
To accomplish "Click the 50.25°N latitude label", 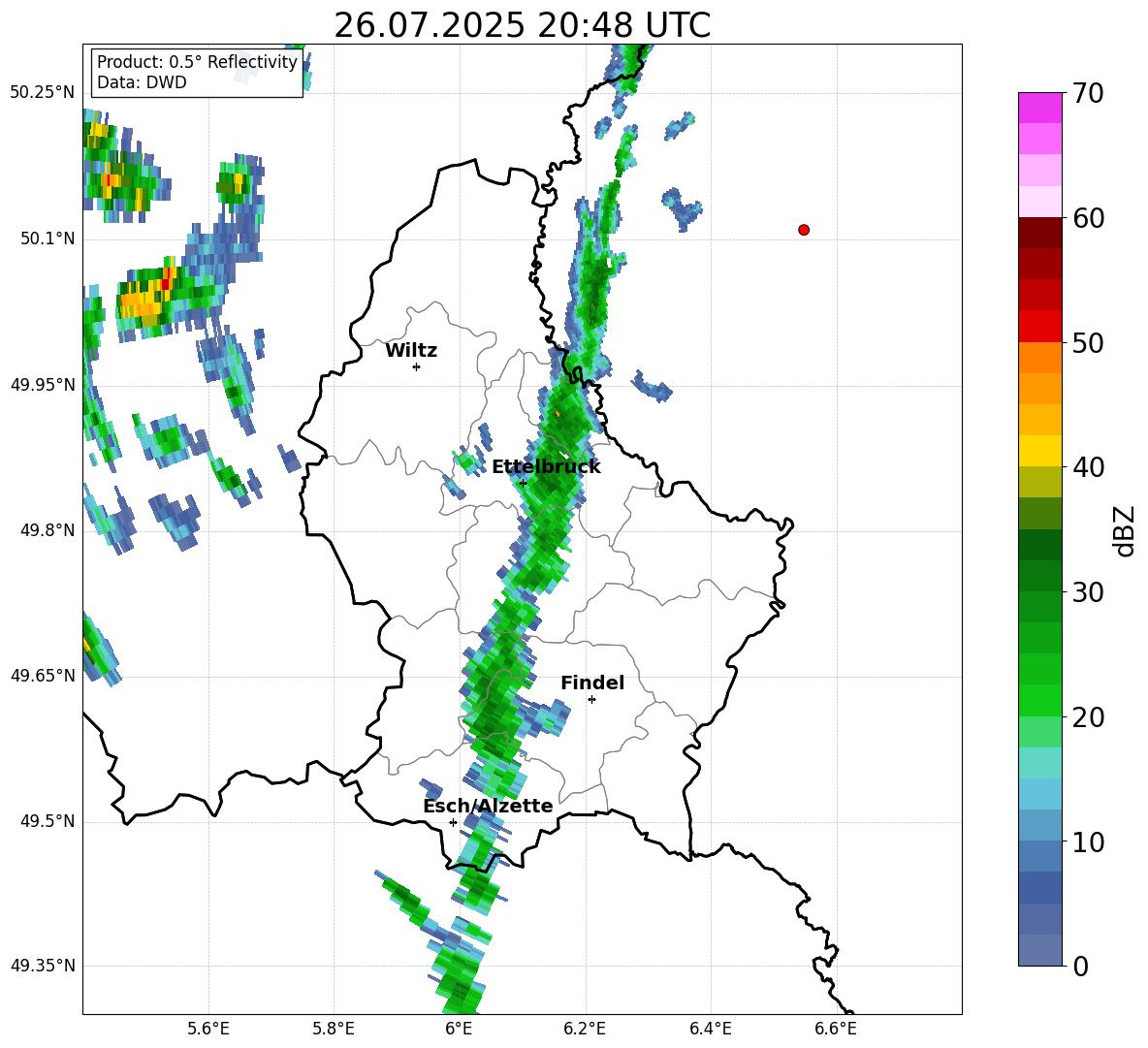I will click(42, 93).
